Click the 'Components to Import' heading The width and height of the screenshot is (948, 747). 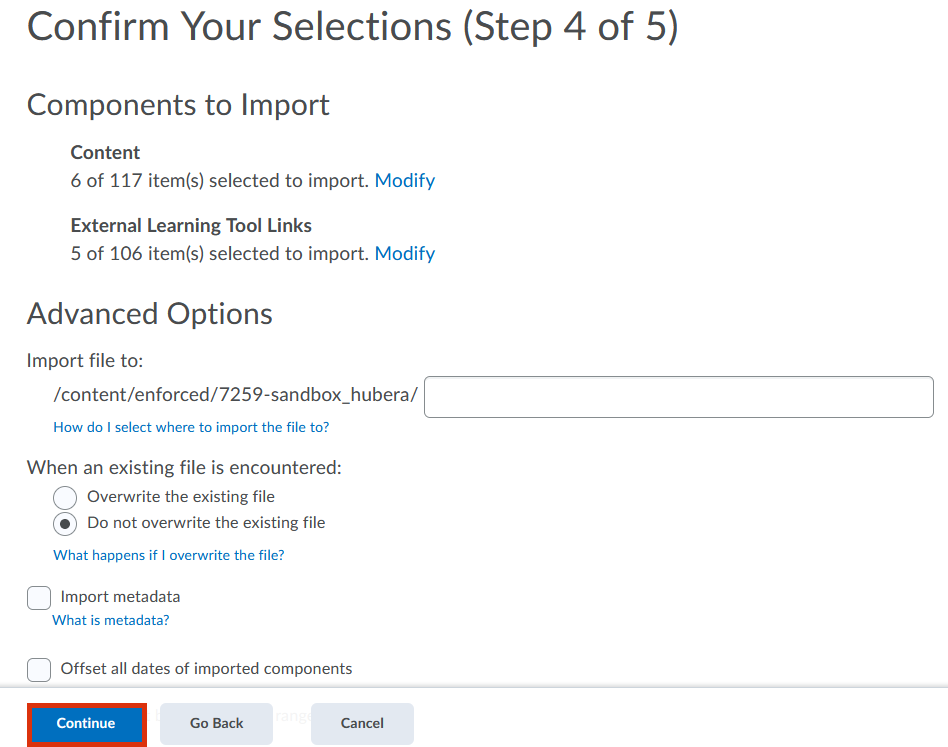(x=178, y=105)
